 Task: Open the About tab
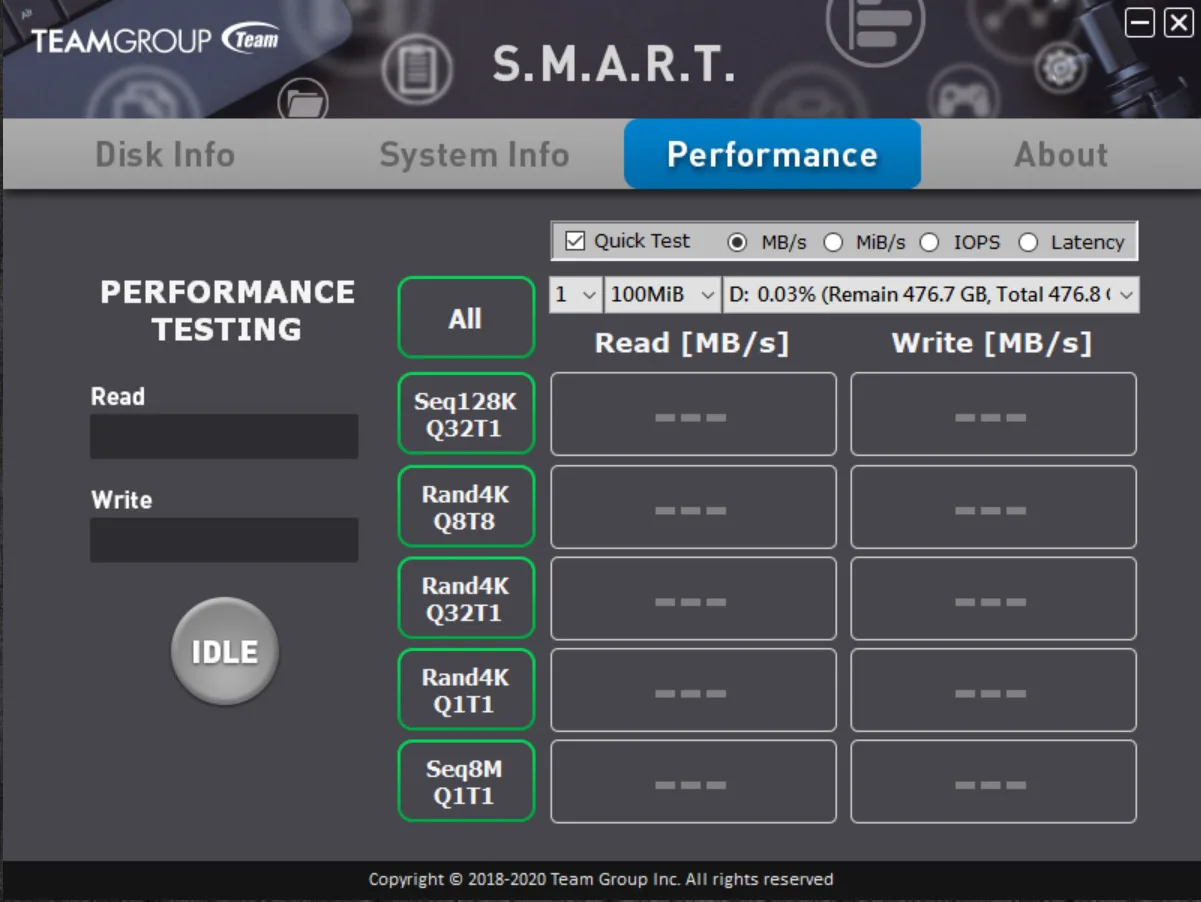1061,155
